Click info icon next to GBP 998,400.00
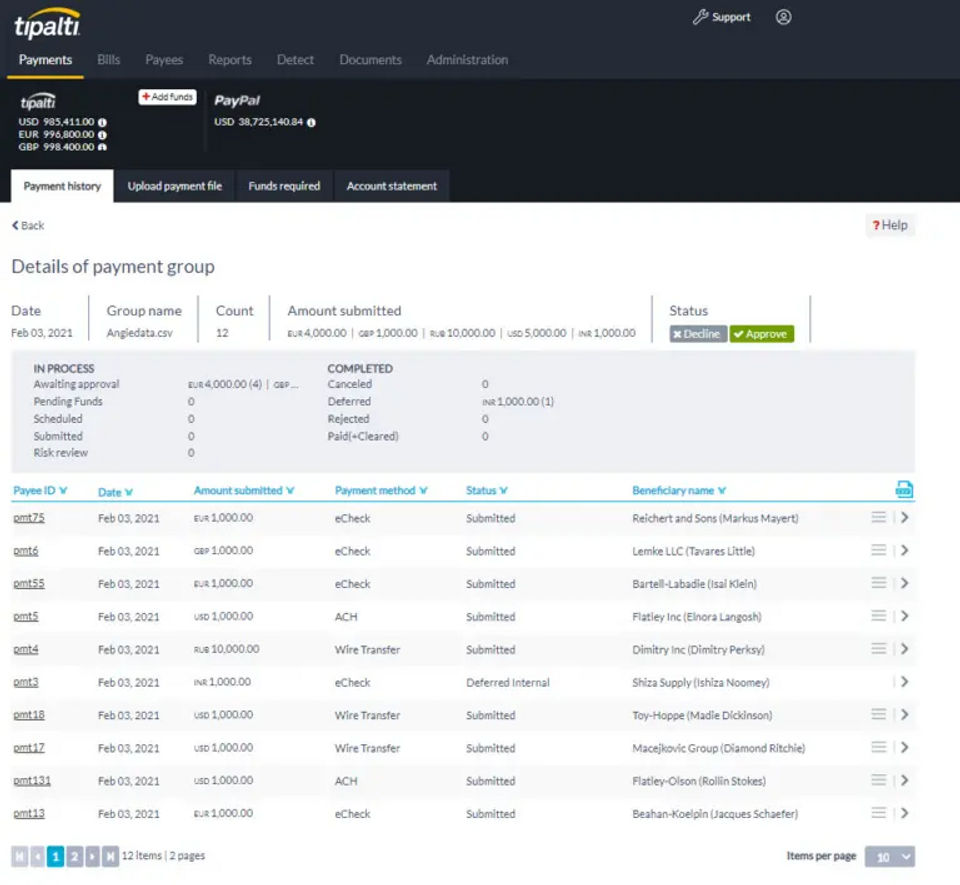The image size is (960, 885). click(102, 147)
